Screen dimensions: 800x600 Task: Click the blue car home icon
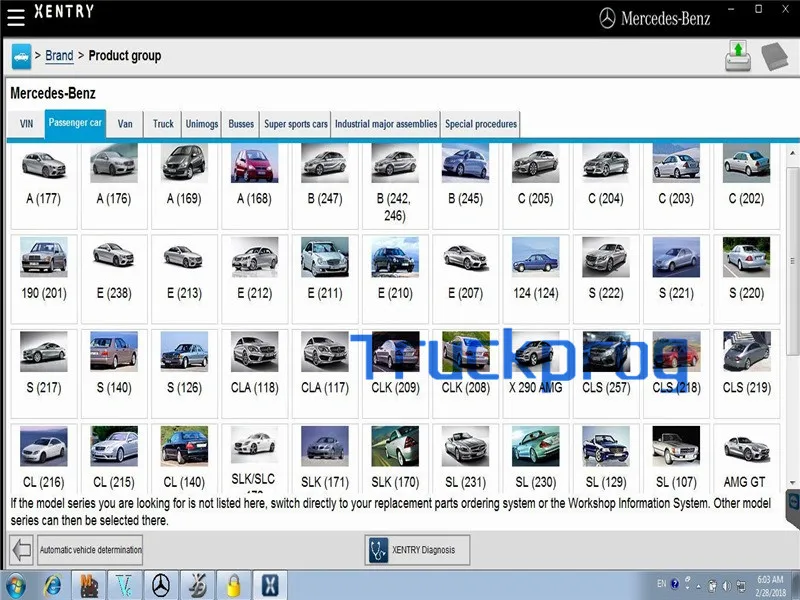[21, 56]
